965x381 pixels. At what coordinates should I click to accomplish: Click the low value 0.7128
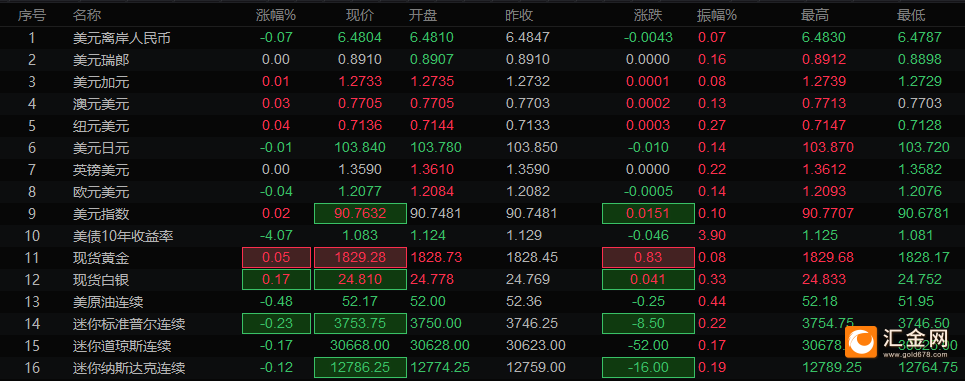pos(920,126)
